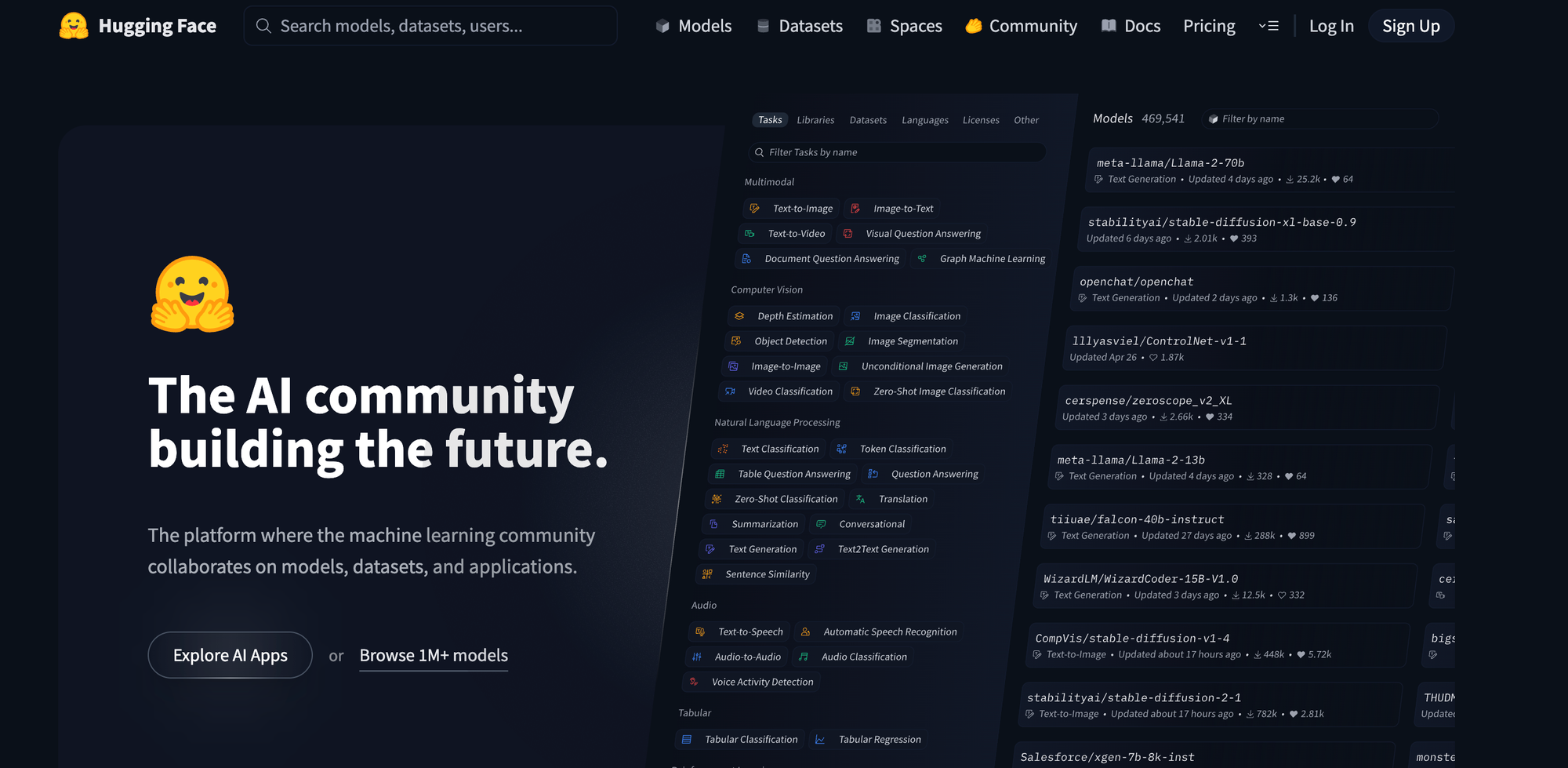This screenshot has height=768, width=1568.
Task: Open the Community page link
Action: 1022,26
